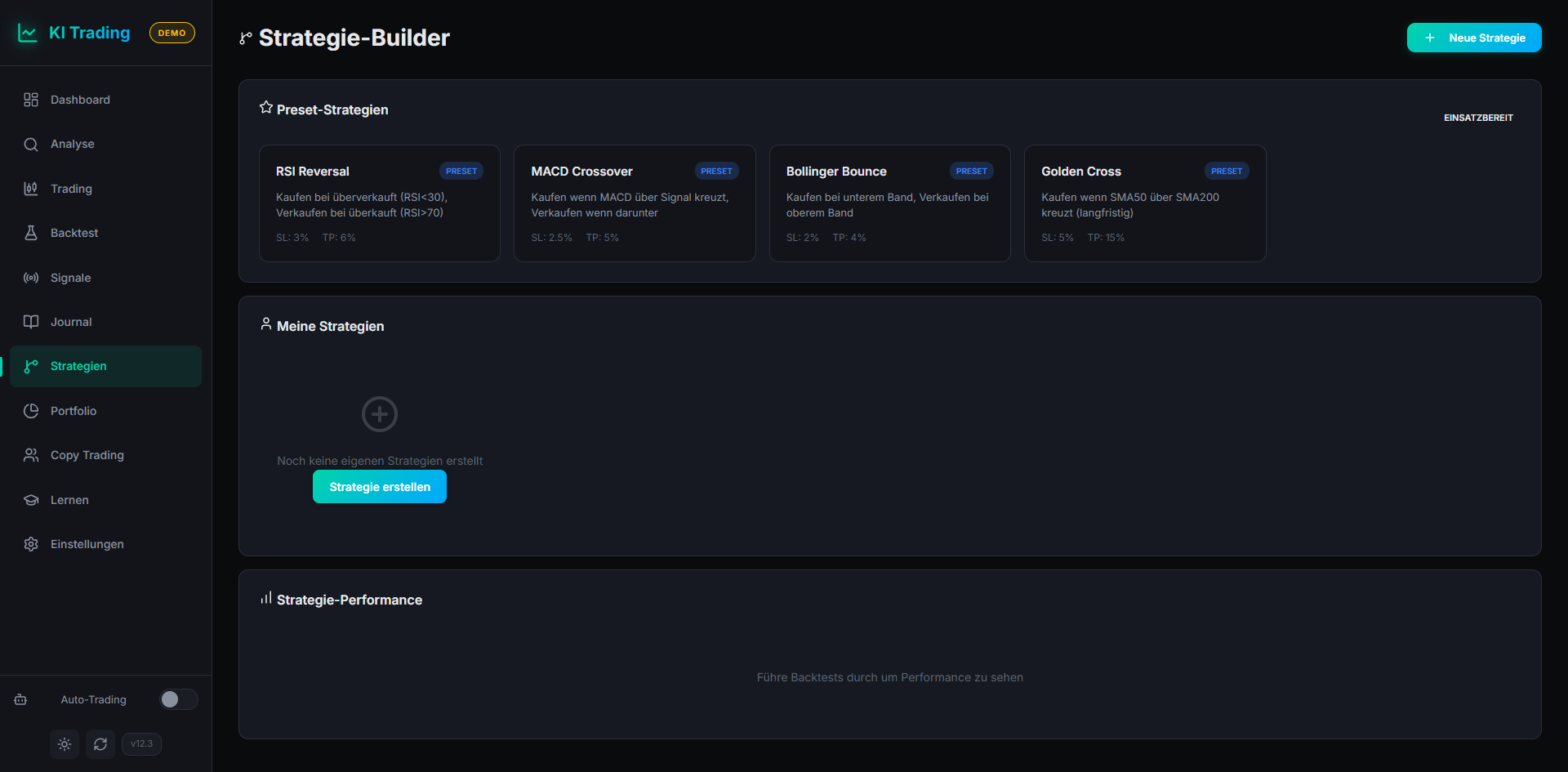Enable the Auto-Trading switch
1568x772 pixels.
[x=178, y=699]
